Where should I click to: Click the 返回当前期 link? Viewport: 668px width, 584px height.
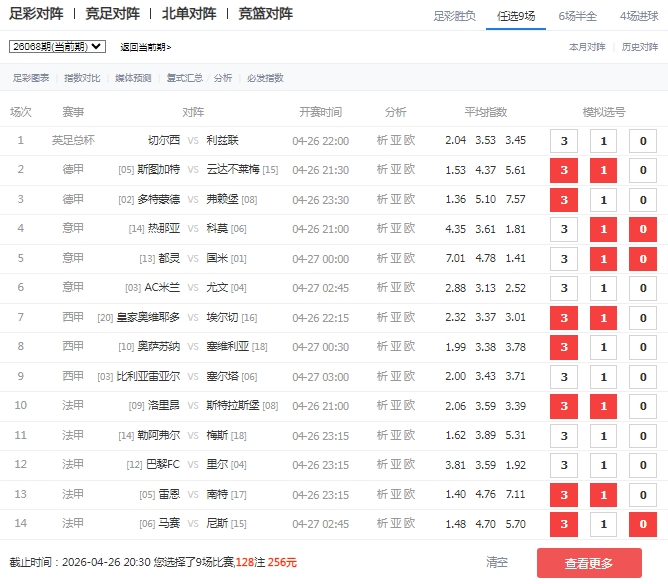(x=146, y=47)
